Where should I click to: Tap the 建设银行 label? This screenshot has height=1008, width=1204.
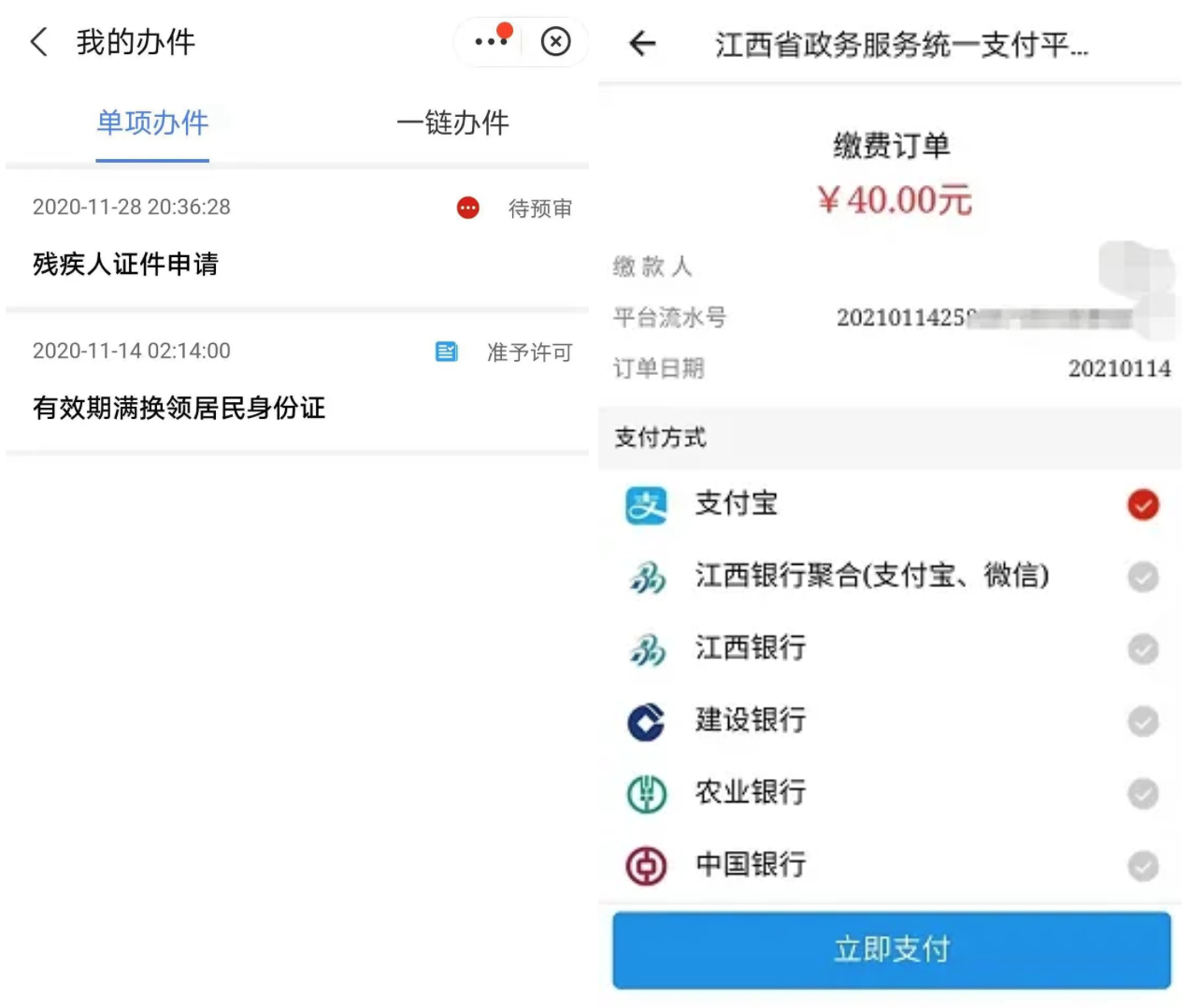tap(751, 720)
